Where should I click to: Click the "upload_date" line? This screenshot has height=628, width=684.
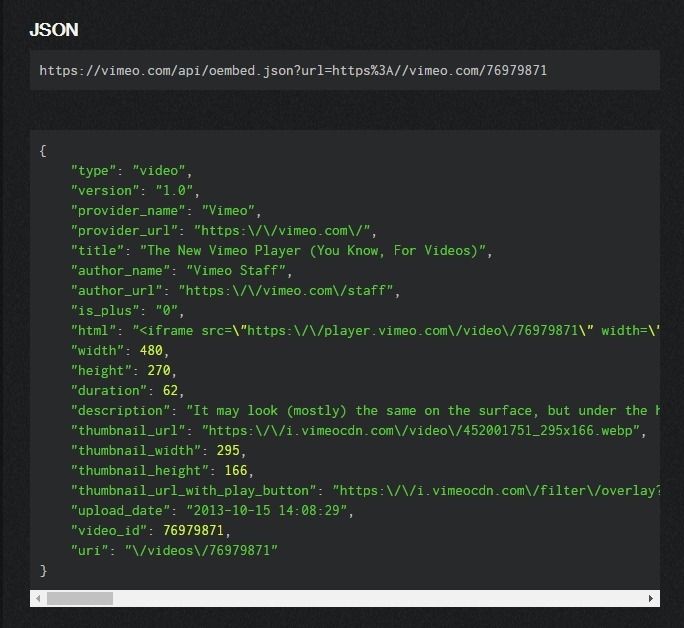click(x=212, y=511)
